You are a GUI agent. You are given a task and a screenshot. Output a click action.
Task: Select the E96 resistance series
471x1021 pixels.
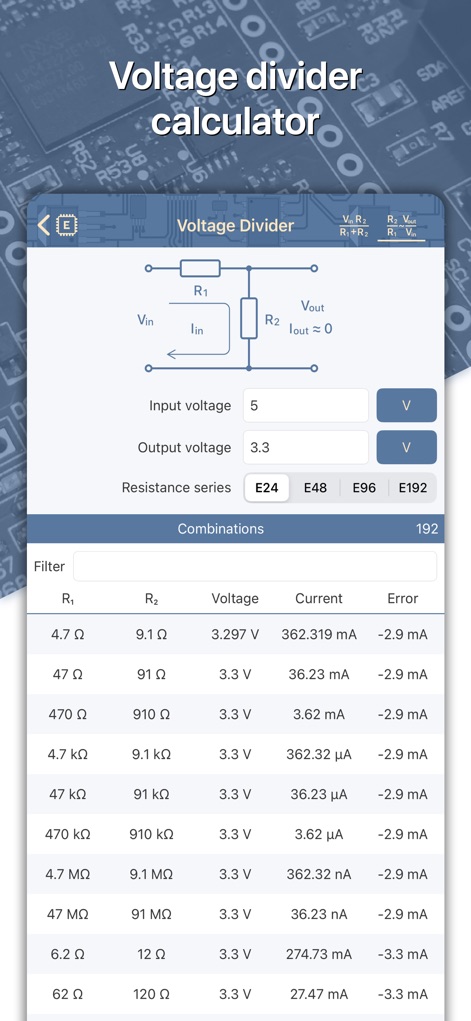pos(364,488)
